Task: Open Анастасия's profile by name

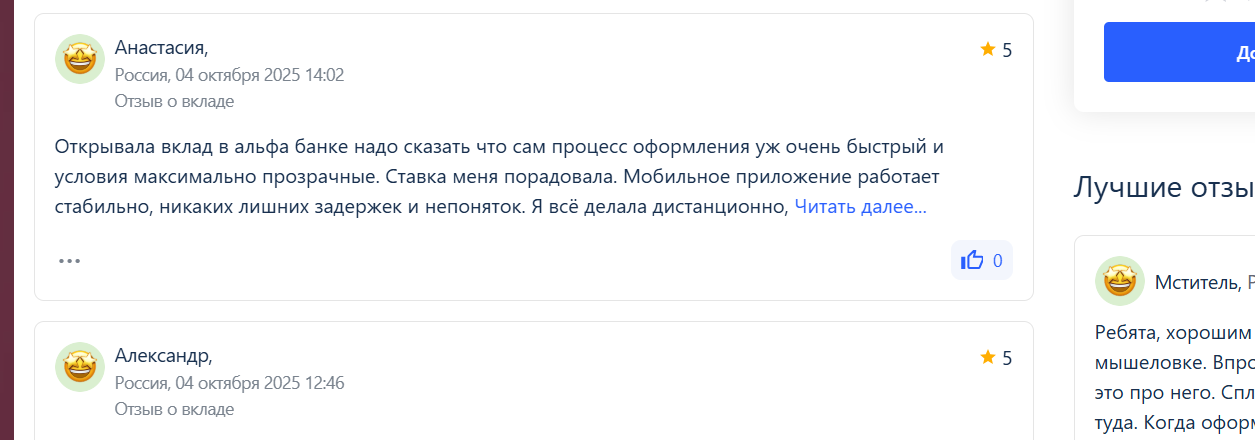Action: [161, 47]
